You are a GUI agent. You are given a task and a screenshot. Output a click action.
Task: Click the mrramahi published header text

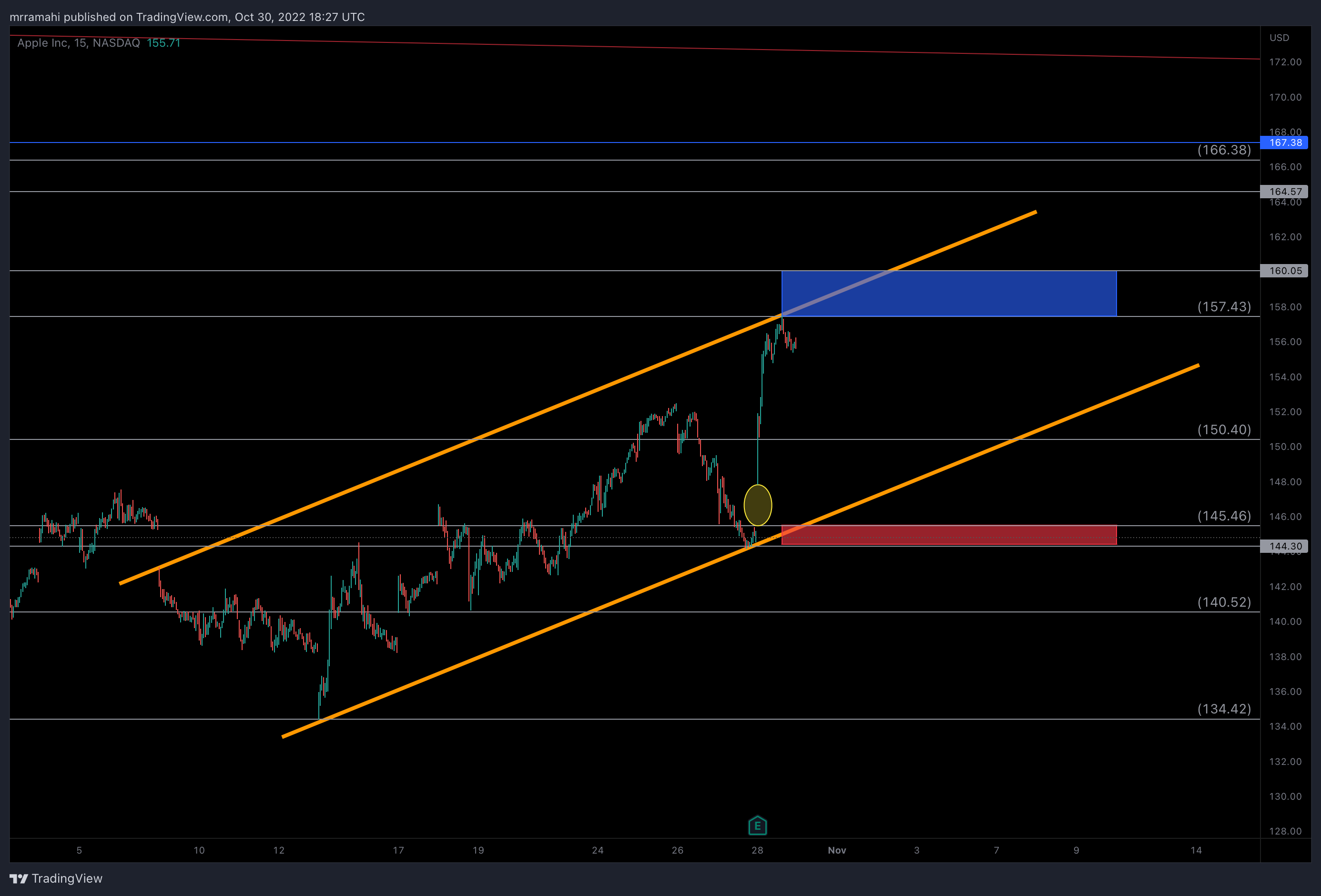pyautogui.click(x=187, y=17)
